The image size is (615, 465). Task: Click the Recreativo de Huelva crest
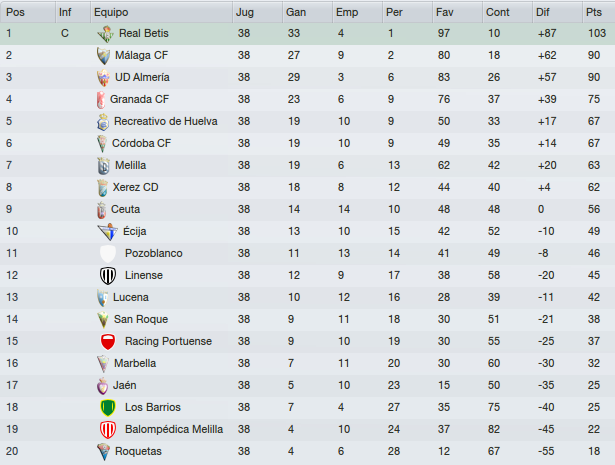click(103, 122)
